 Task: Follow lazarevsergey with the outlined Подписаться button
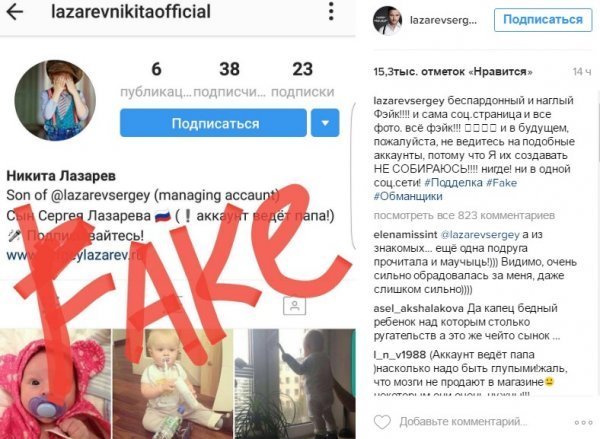(543, 20)
